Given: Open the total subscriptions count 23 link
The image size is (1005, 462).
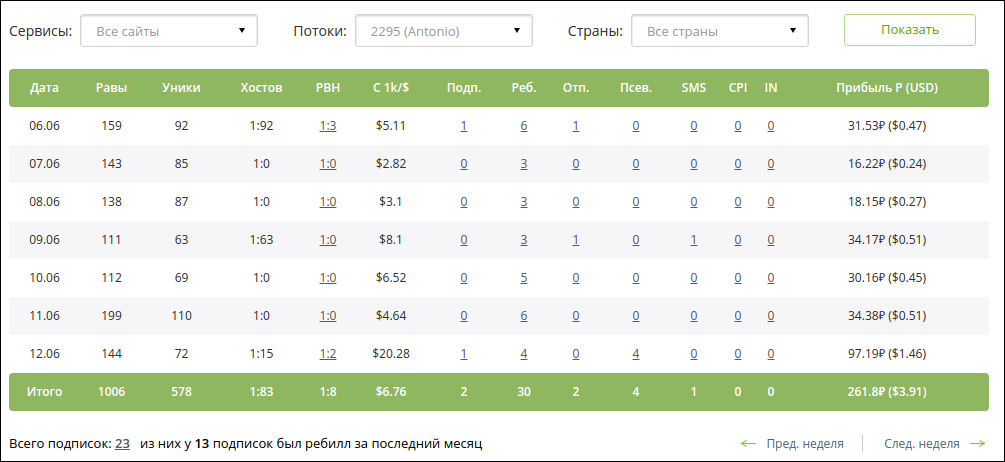Looking at the screenshot, I should coord(122,443).
